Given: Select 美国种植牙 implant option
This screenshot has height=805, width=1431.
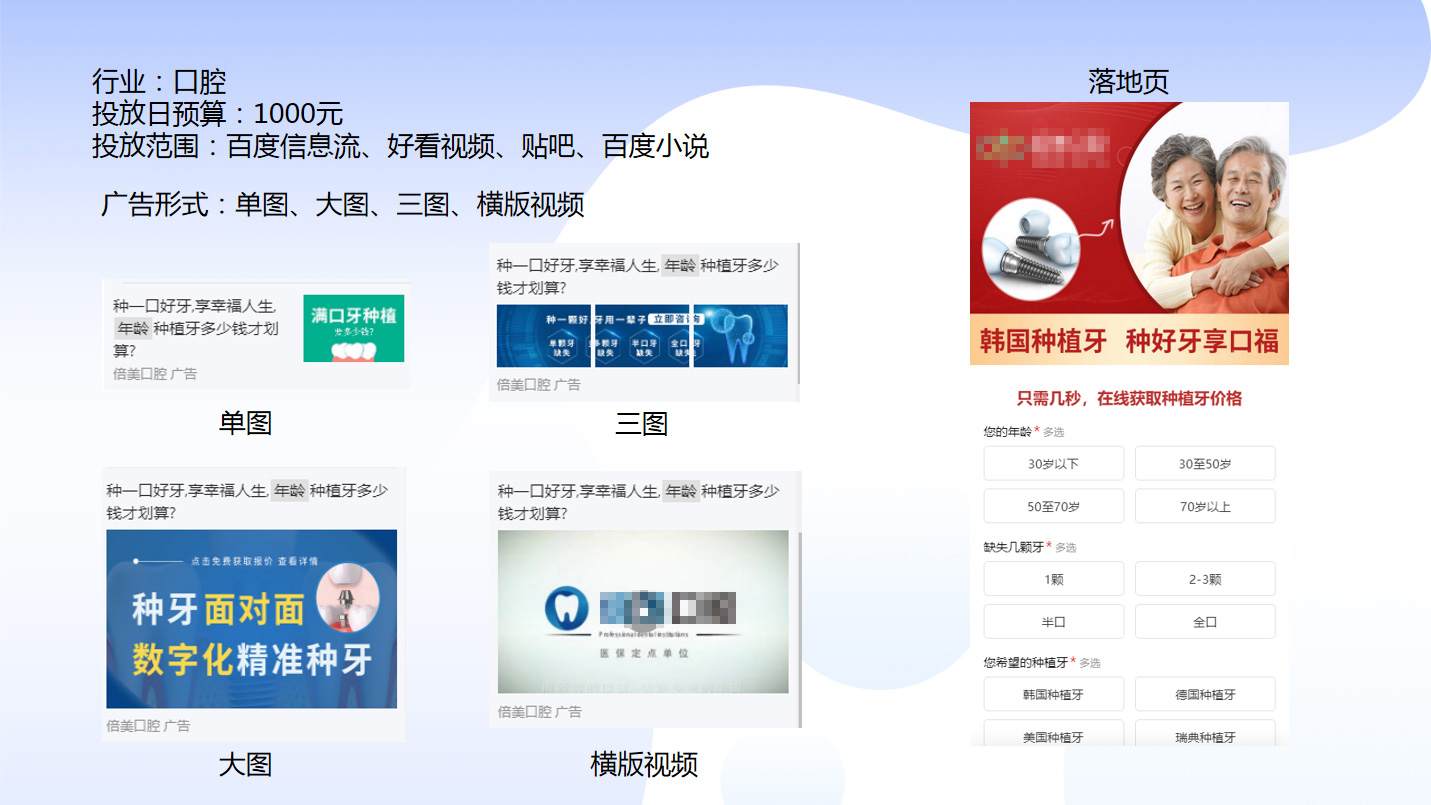Looking at the screenshot, I should [1054, 733].
